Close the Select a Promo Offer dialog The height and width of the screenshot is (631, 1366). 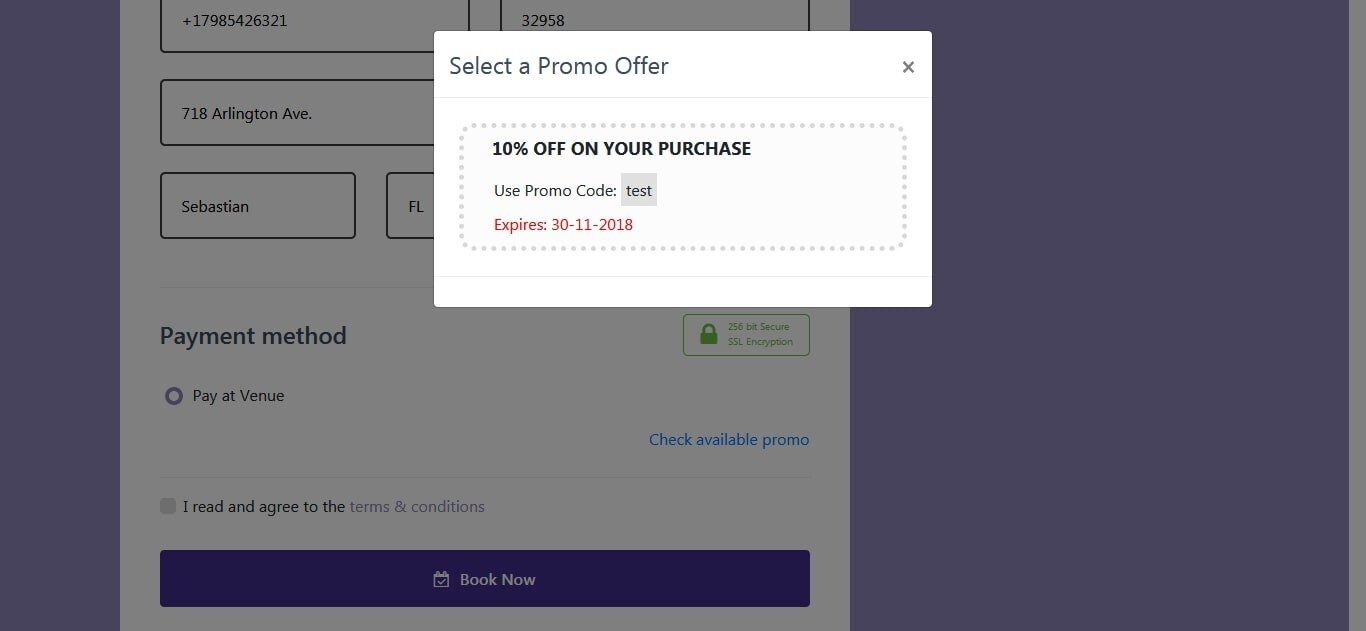coord(908,67)
